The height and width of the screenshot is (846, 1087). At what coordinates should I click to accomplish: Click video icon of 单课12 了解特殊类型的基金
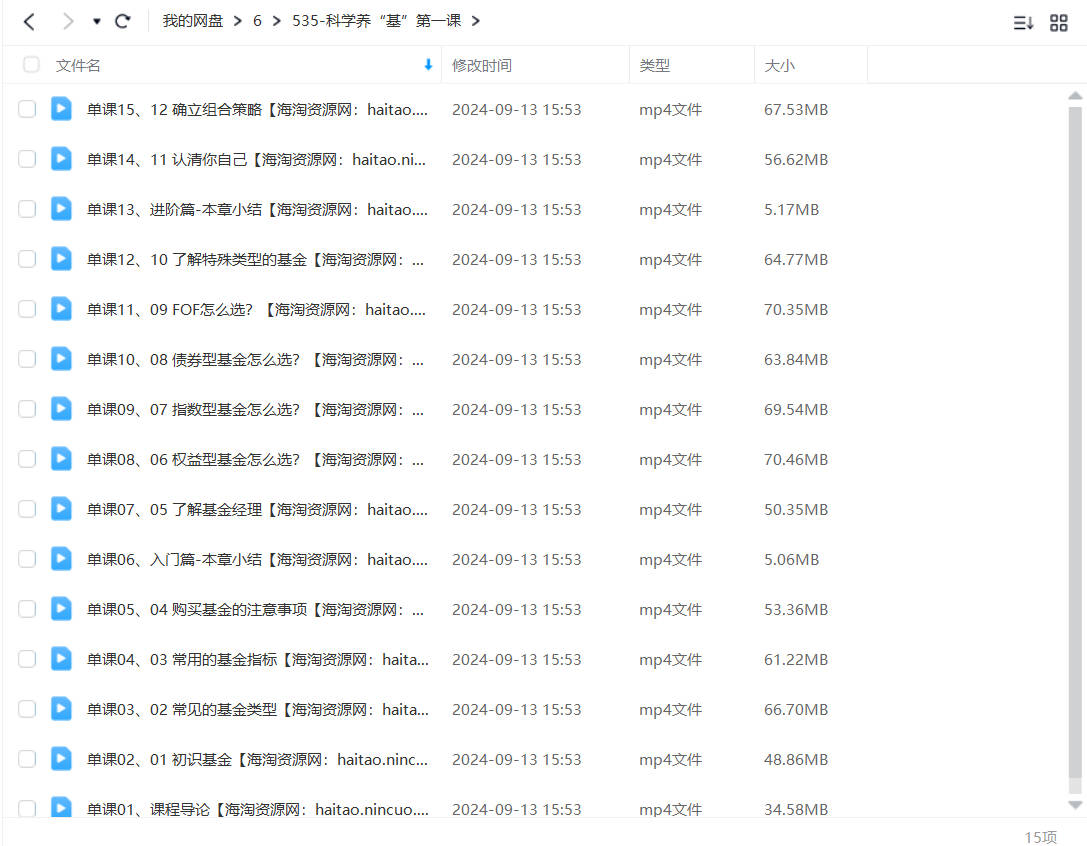pyautogui.click(x=61, y=259)
